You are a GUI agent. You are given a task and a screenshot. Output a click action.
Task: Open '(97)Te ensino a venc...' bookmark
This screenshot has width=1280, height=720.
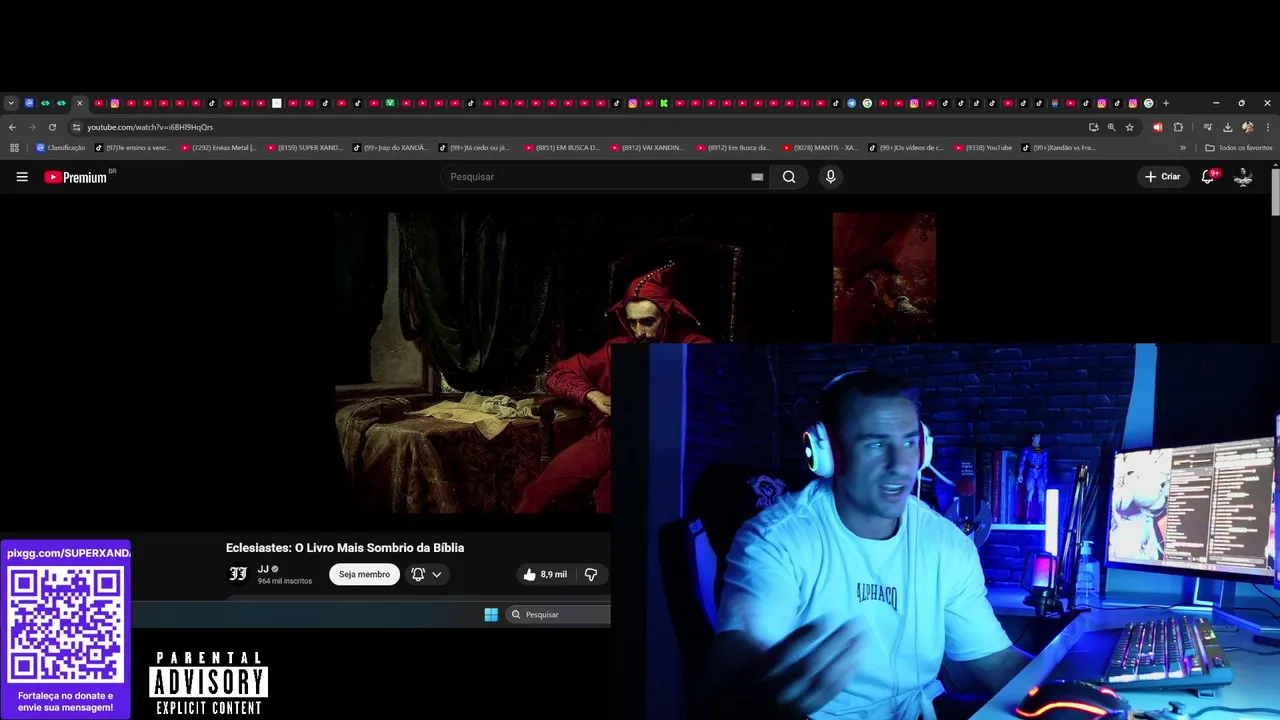click(133, 148)
